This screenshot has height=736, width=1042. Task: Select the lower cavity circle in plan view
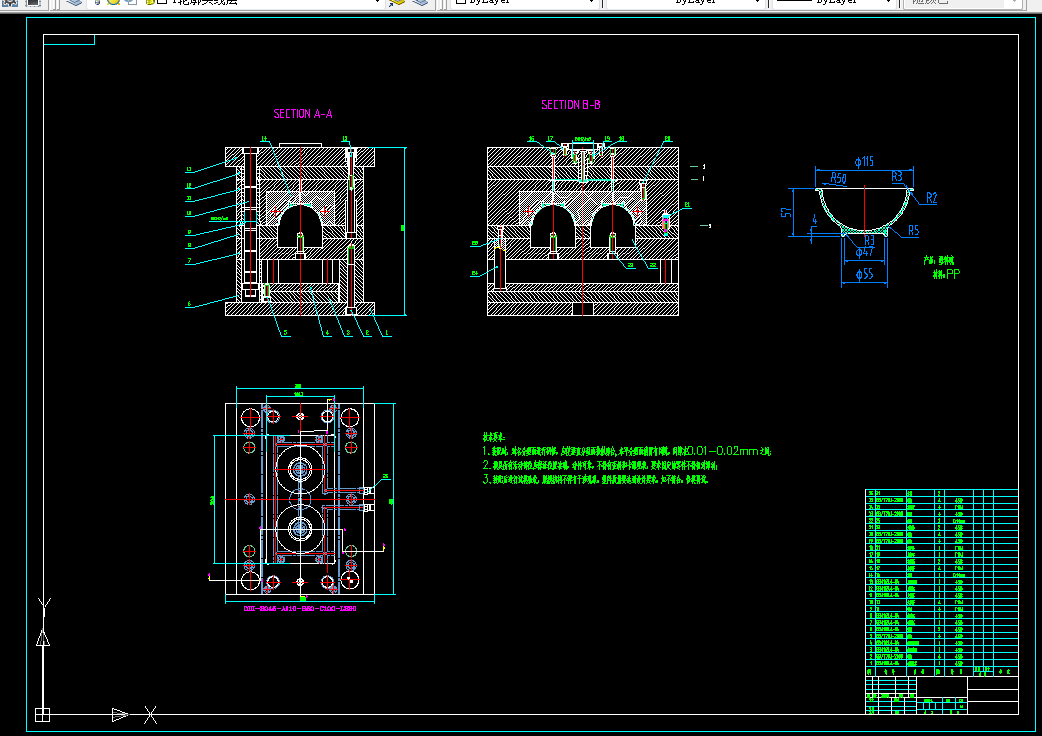[x=300, y=529]
